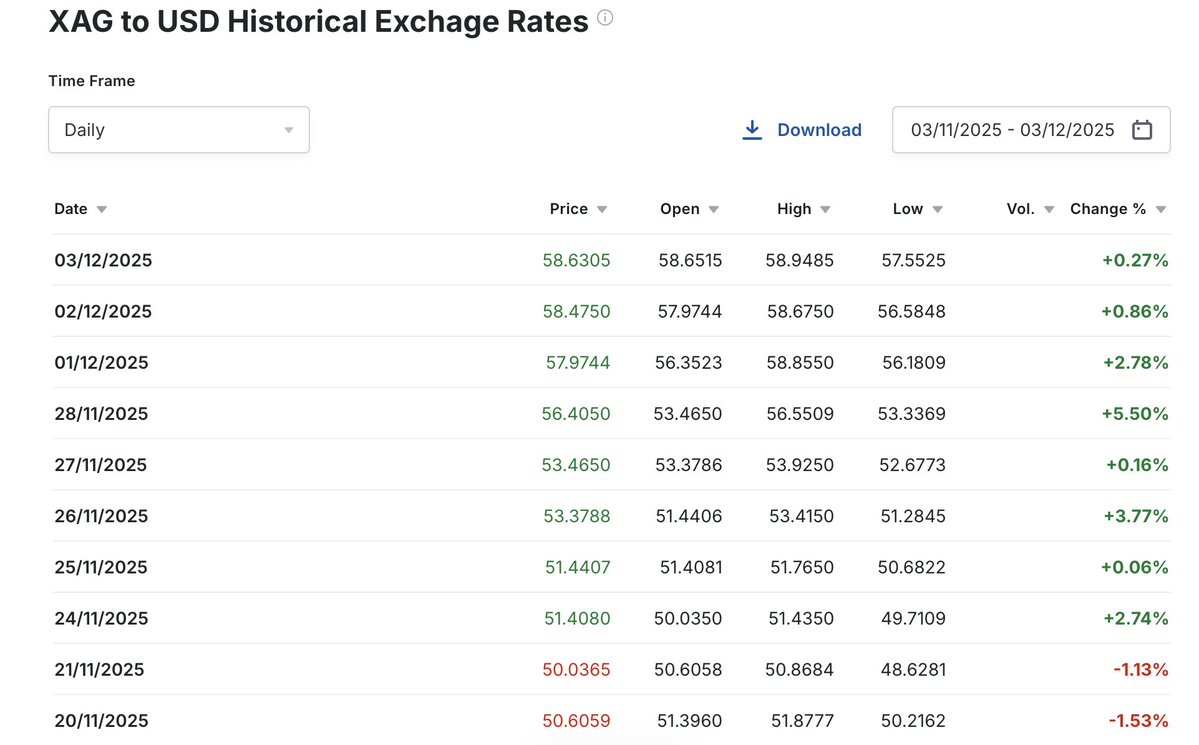The height and width of the screenshot is (745, 1199).
Task: Click the XAG to USD Historical Exchage Rates heading
Action: 319,21
